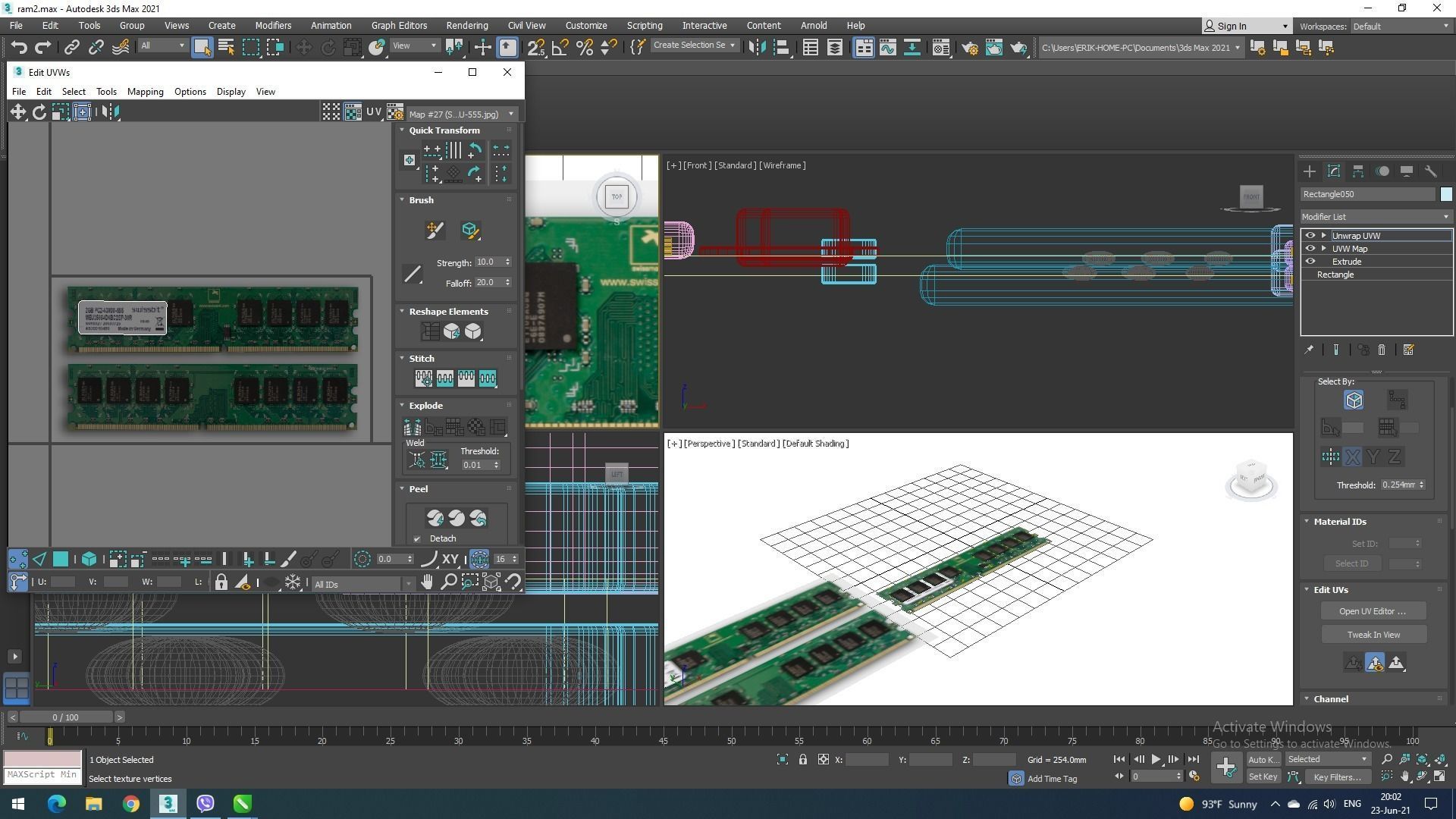
Task: Expand the Unwrap UVW modifier sub-objects
Action: click(x=1324, y=236)
